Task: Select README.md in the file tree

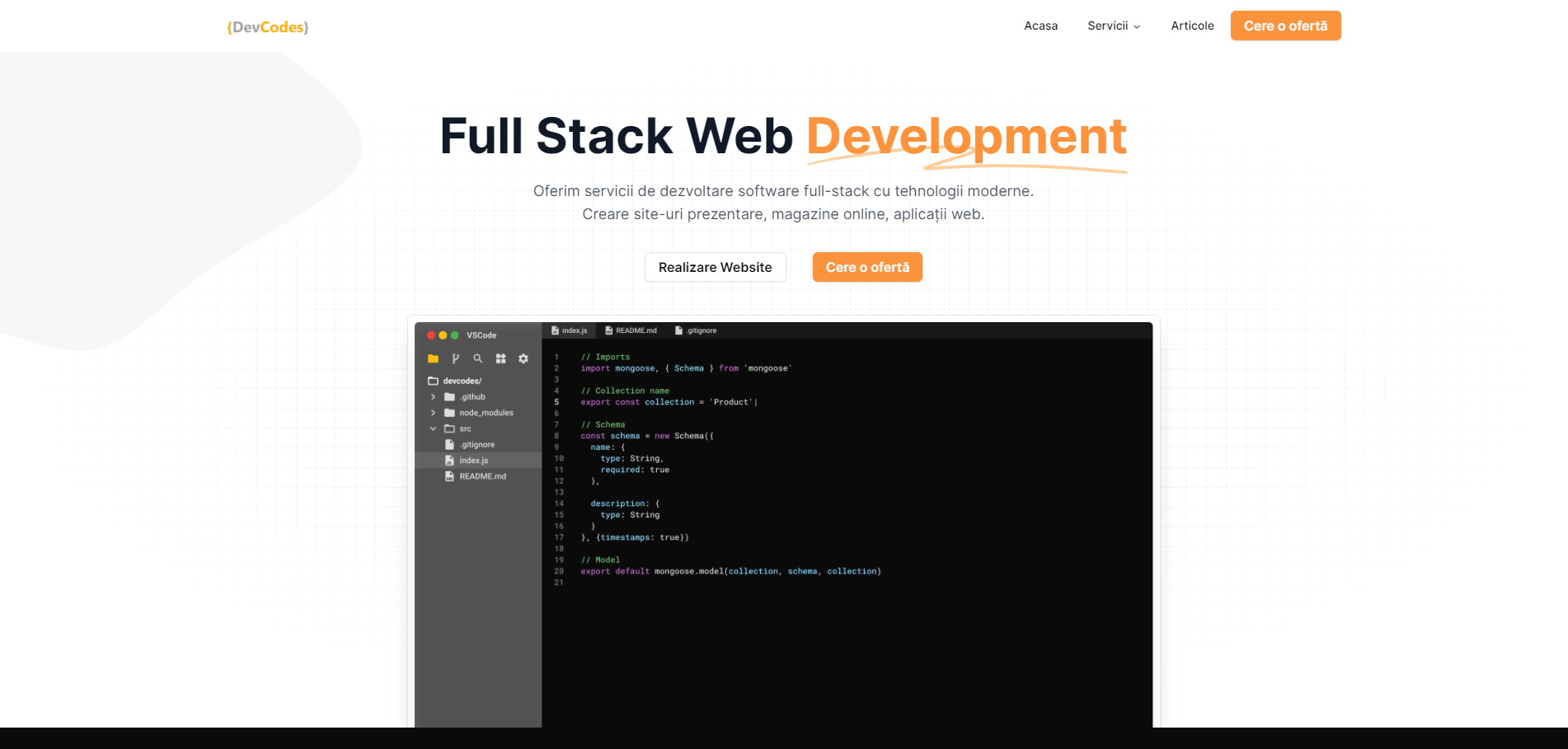Action: tap(482, 476)
